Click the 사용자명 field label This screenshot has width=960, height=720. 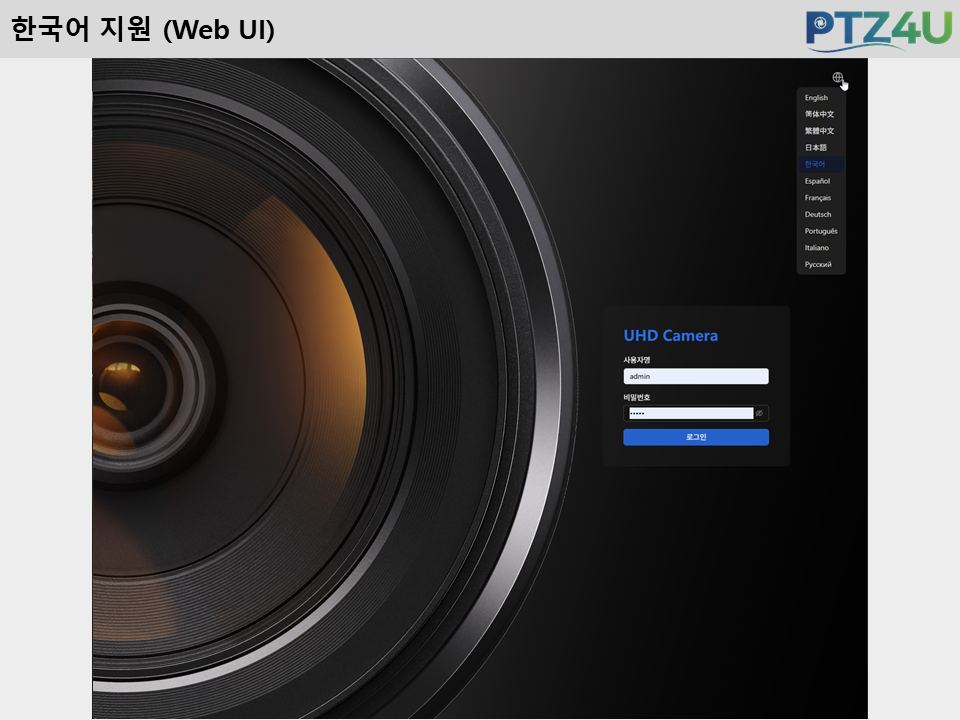(637, 360)
